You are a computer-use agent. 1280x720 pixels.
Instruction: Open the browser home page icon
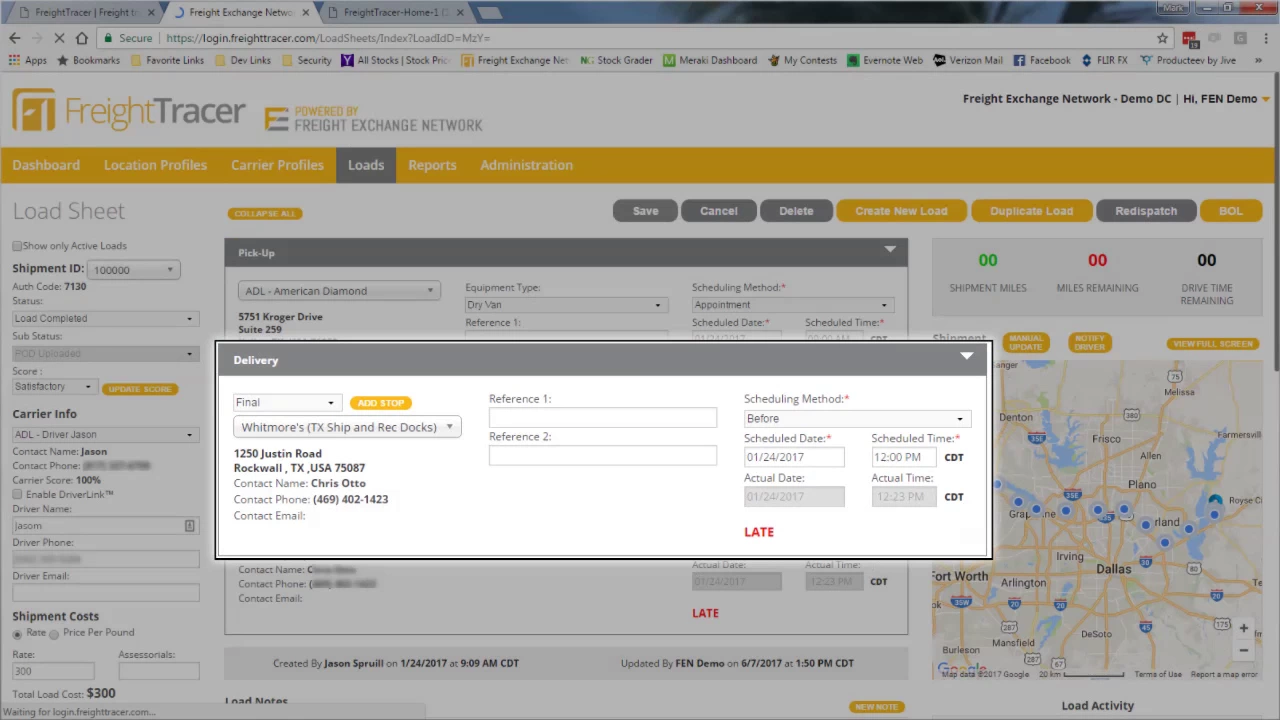click(x=82, y=38)
